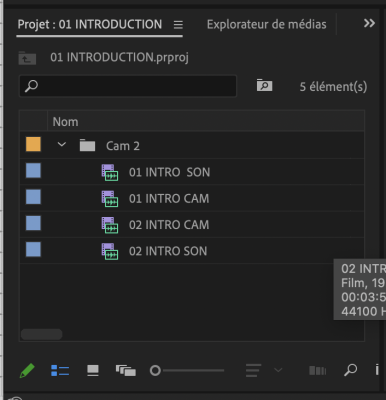Open the Projet panel hamburger menu
Viewport: 386px width, 400px height.
[x=178, y=25]
